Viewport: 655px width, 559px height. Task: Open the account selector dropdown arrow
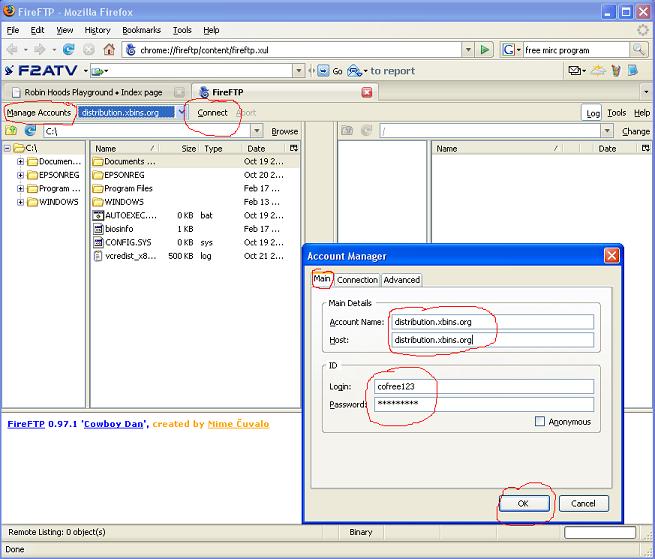[x=181, y=112]
